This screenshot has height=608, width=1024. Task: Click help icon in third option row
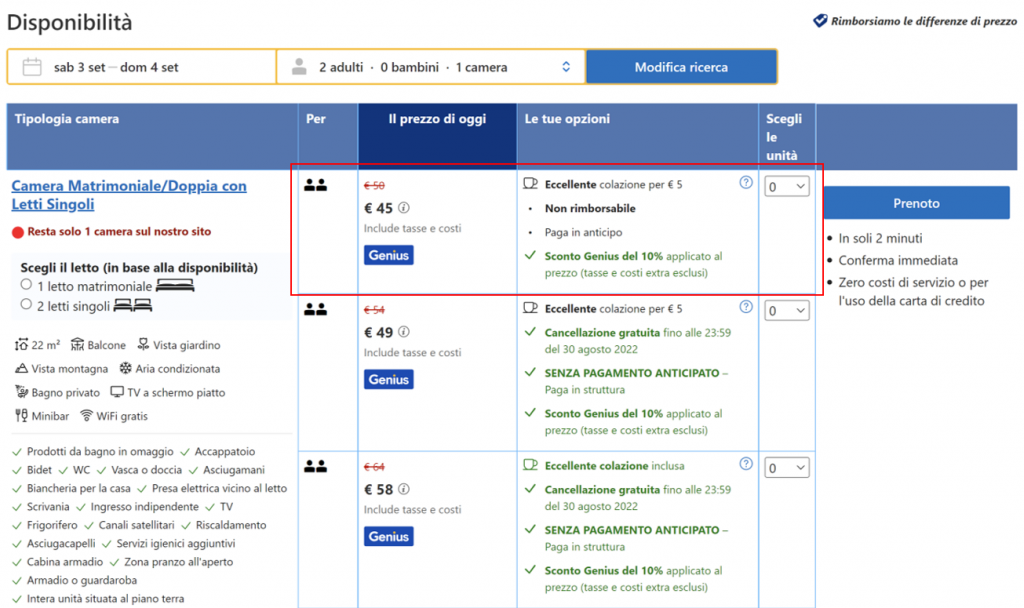pyautogui.click(x=746, y=464)
